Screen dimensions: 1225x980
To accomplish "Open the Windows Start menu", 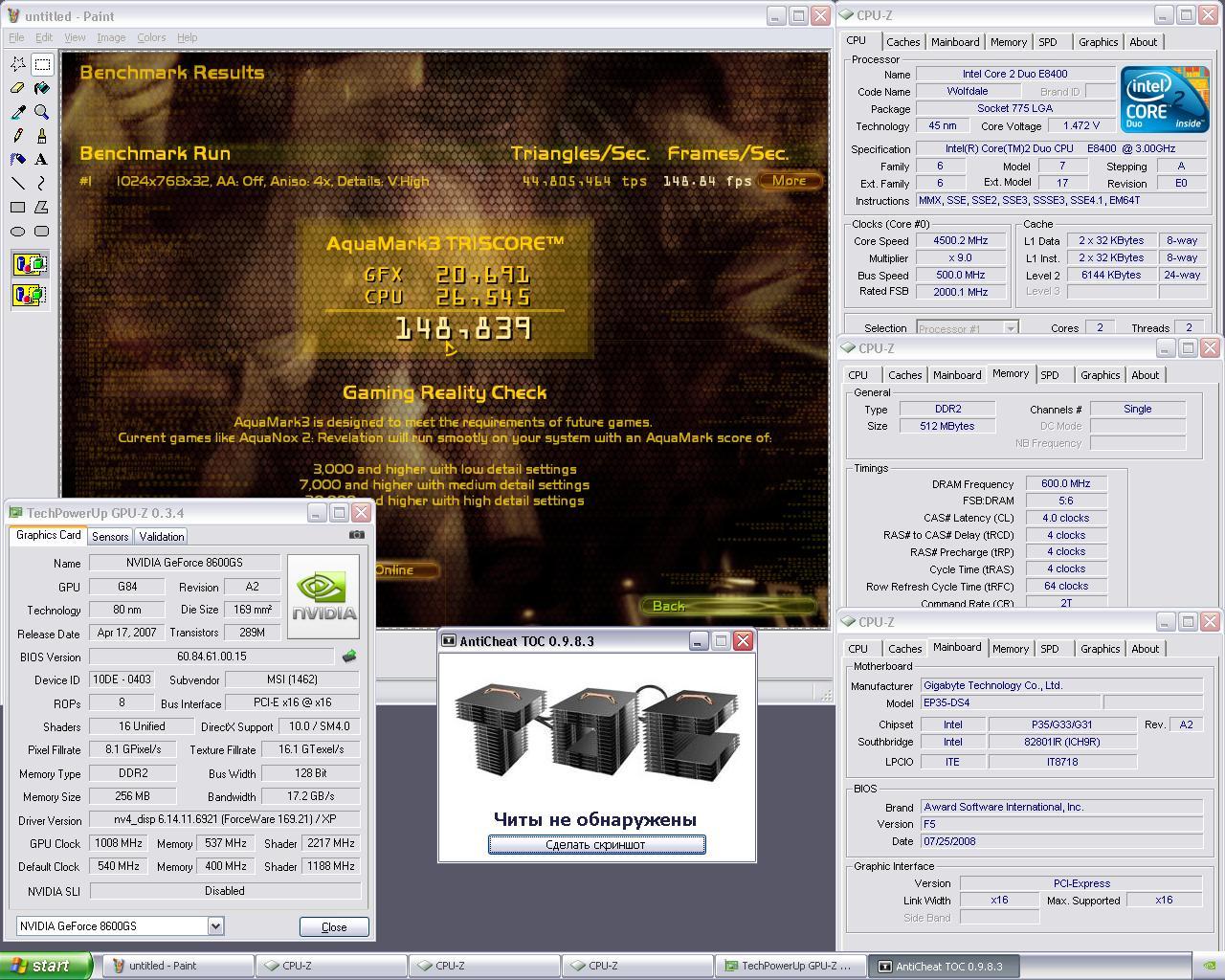I will 46,966.
